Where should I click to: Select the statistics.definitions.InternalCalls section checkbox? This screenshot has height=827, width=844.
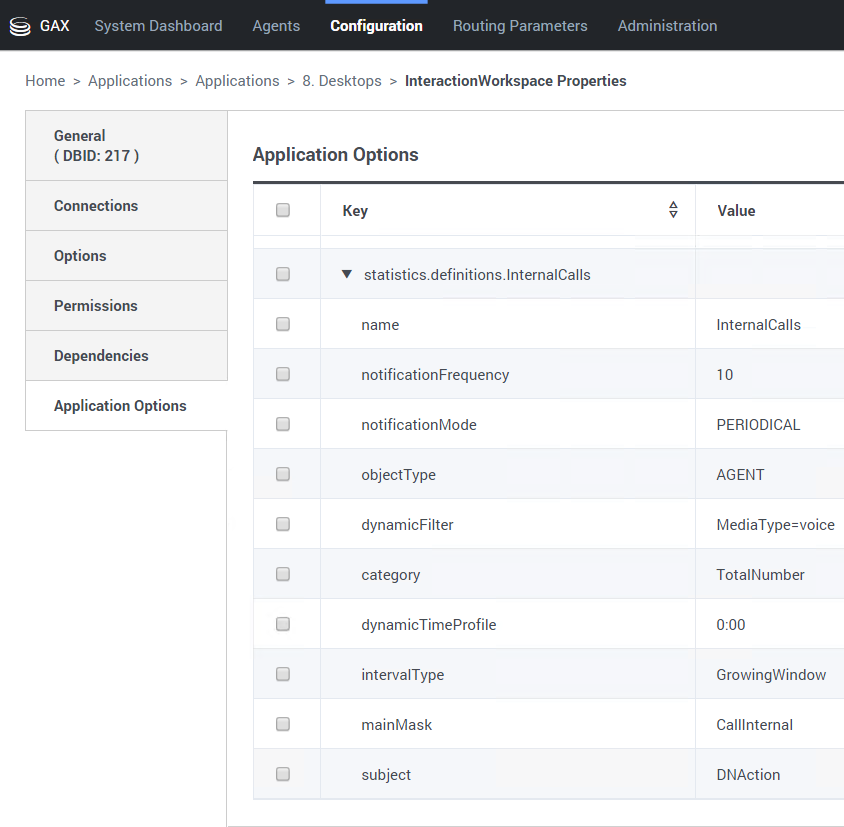click(x=283, y=274)
